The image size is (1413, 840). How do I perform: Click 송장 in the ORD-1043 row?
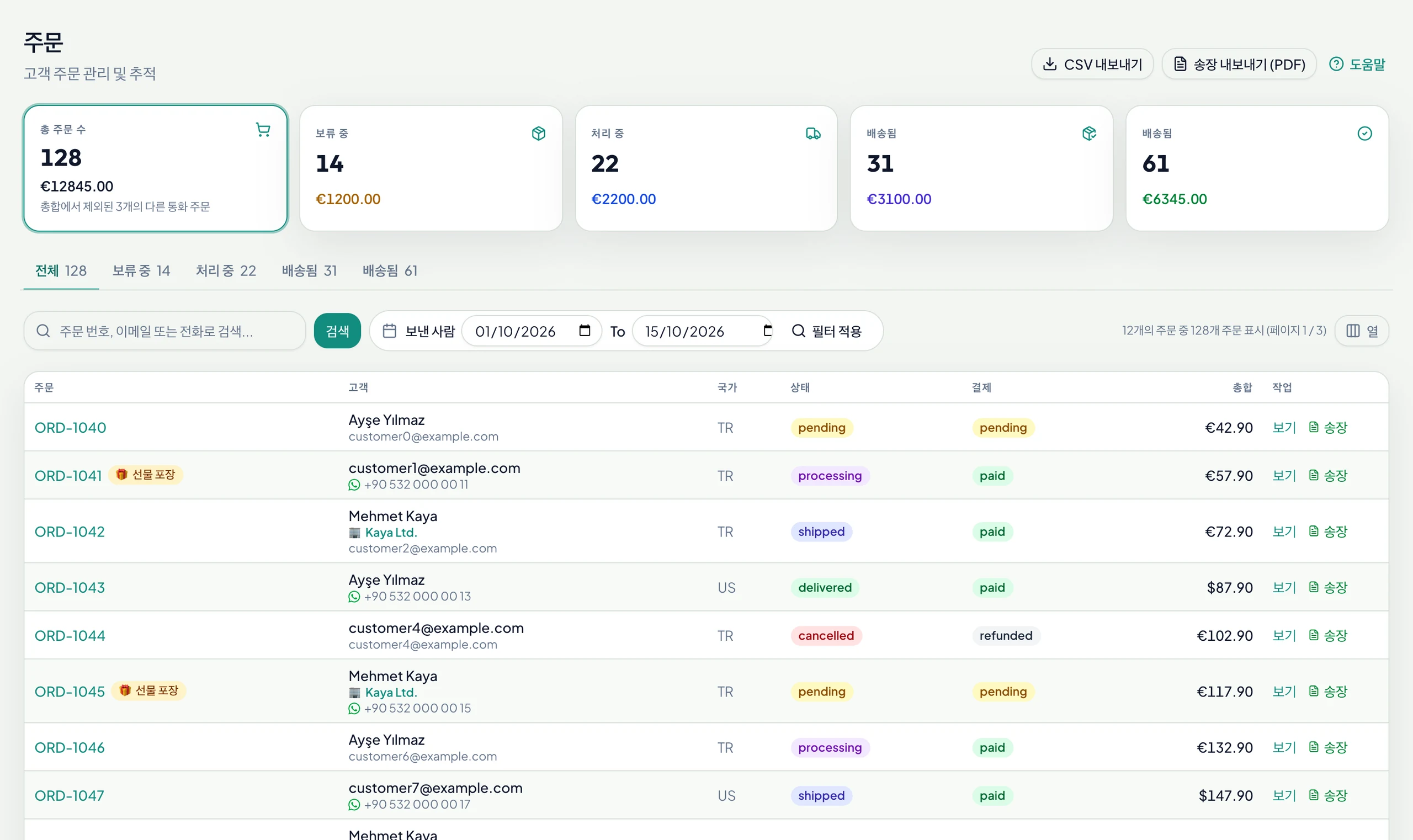coord(1328,588)
